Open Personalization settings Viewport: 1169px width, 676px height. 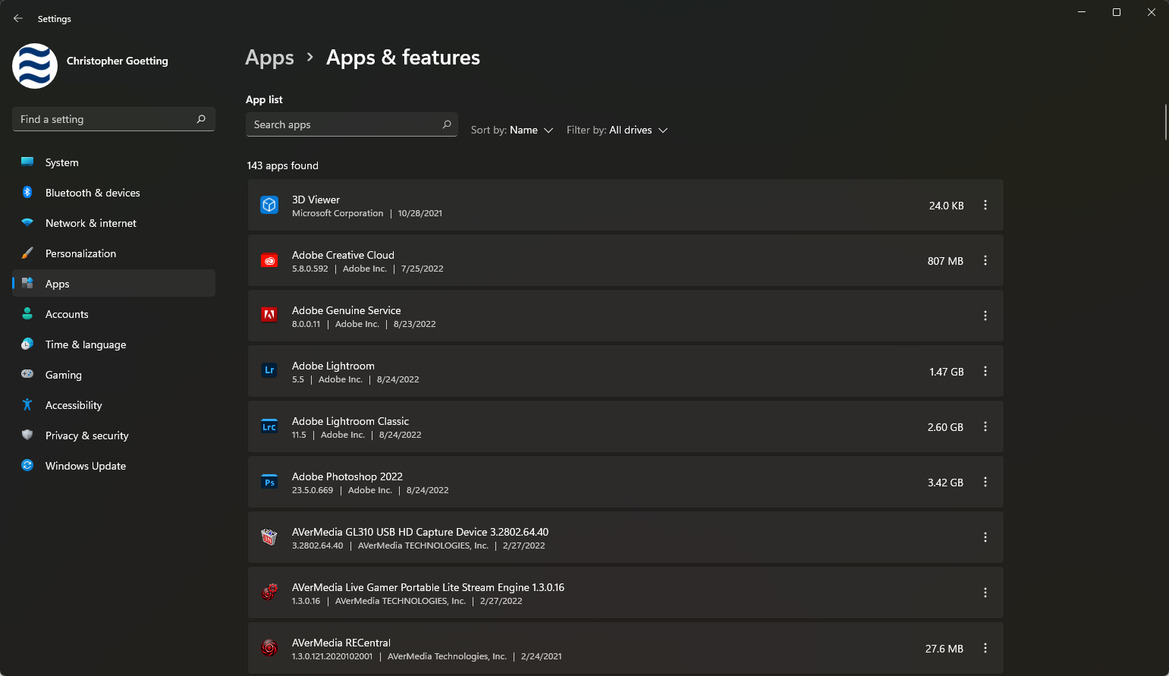pos(113,253)
